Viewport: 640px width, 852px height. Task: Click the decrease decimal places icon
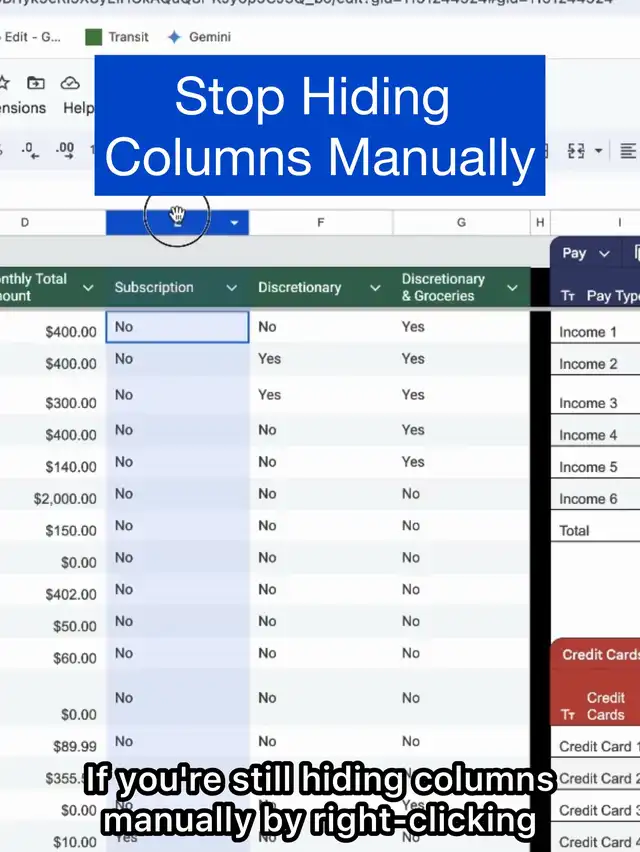30,150
